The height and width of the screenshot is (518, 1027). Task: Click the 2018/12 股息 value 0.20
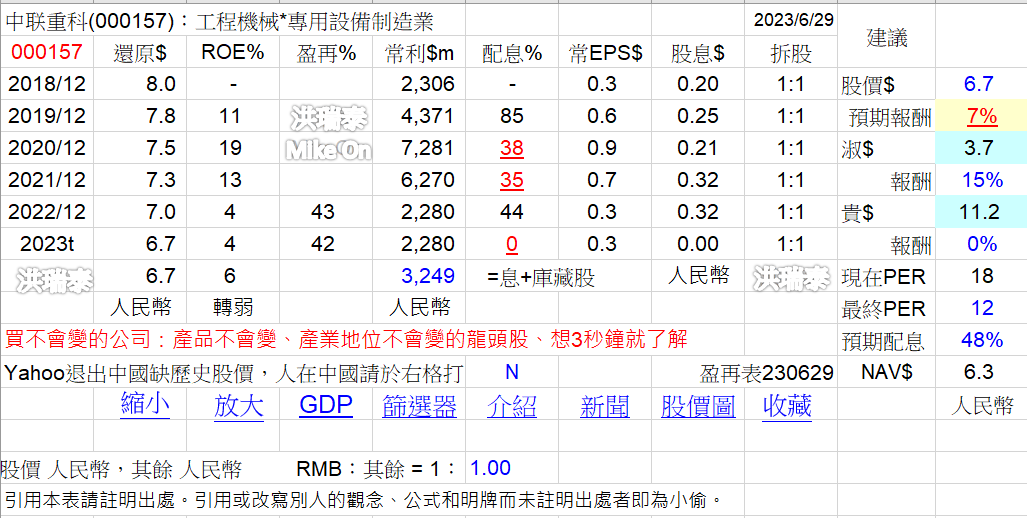[698, 84]
